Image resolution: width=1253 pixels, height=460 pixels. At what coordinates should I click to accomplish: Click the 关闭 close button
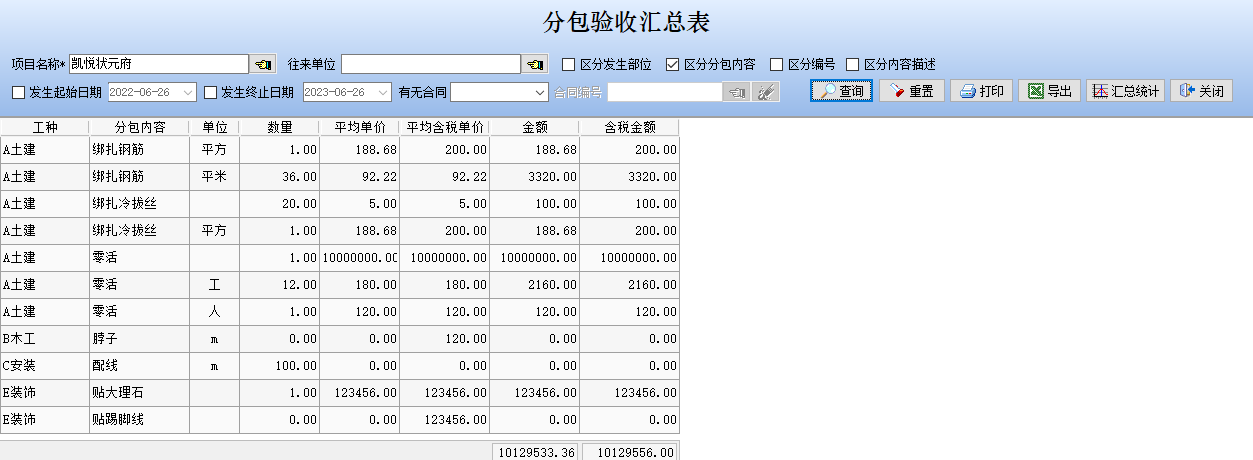click(x=1201, y=91)
